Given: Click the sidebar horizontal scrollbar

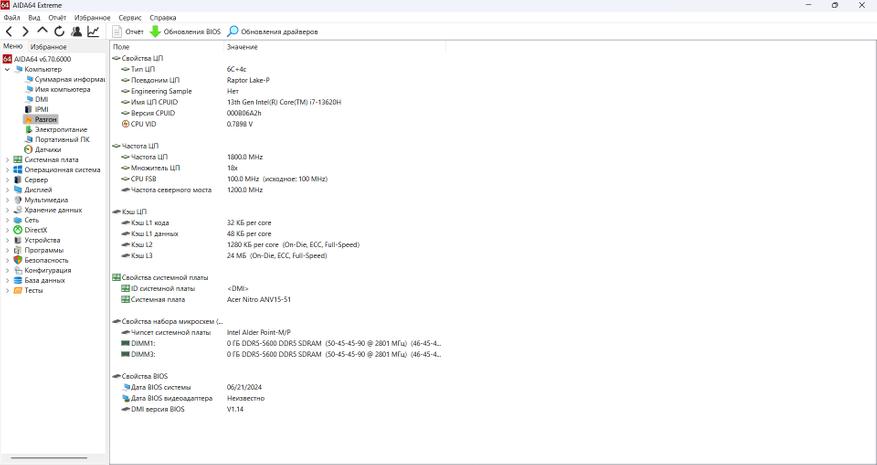Looking at the screenshot, I should [49, 459].
